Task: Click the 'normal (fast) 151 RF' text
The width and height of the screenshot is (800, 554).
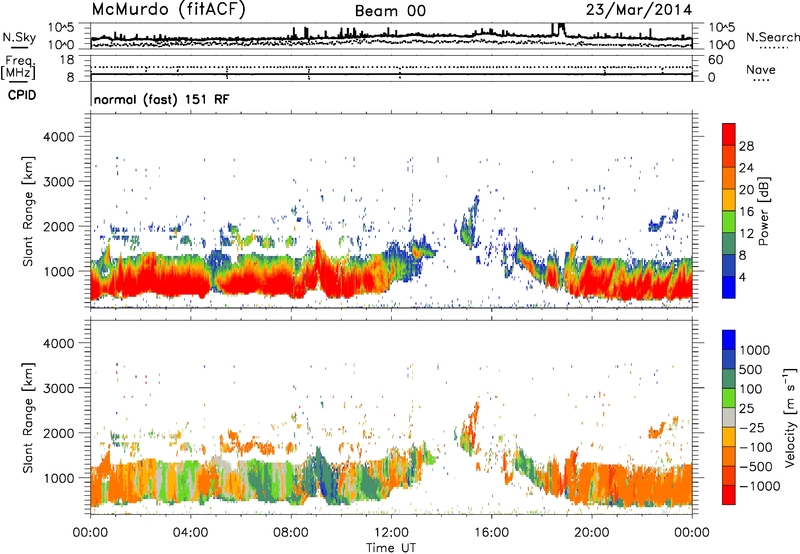Action: 161,99
